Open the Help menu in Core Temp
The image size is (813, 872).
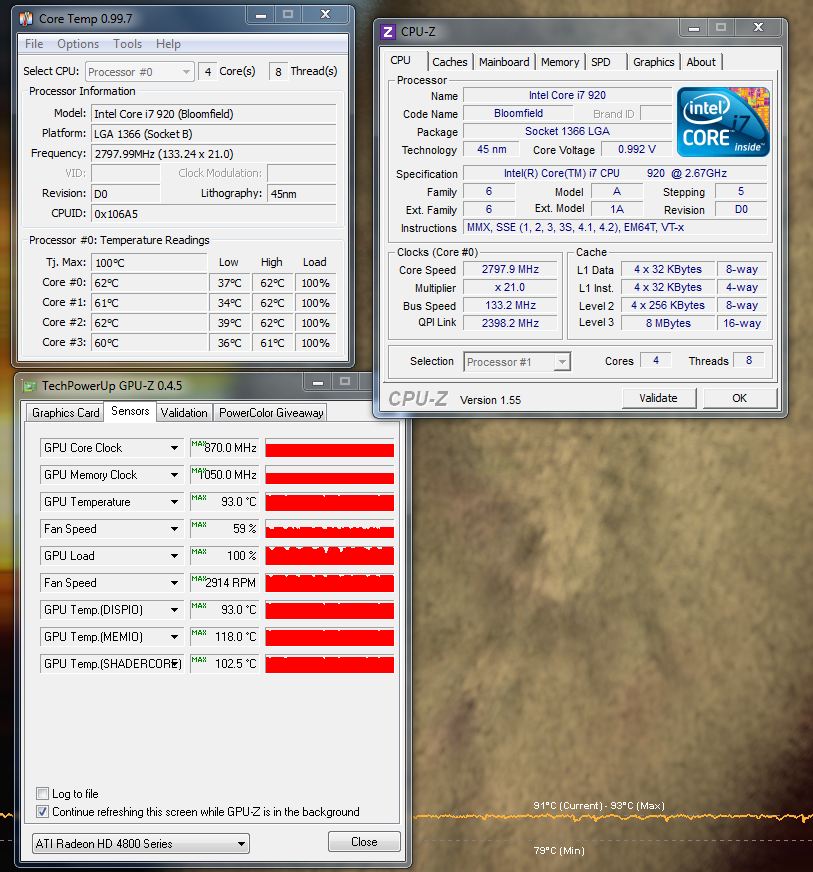[168, 44]
